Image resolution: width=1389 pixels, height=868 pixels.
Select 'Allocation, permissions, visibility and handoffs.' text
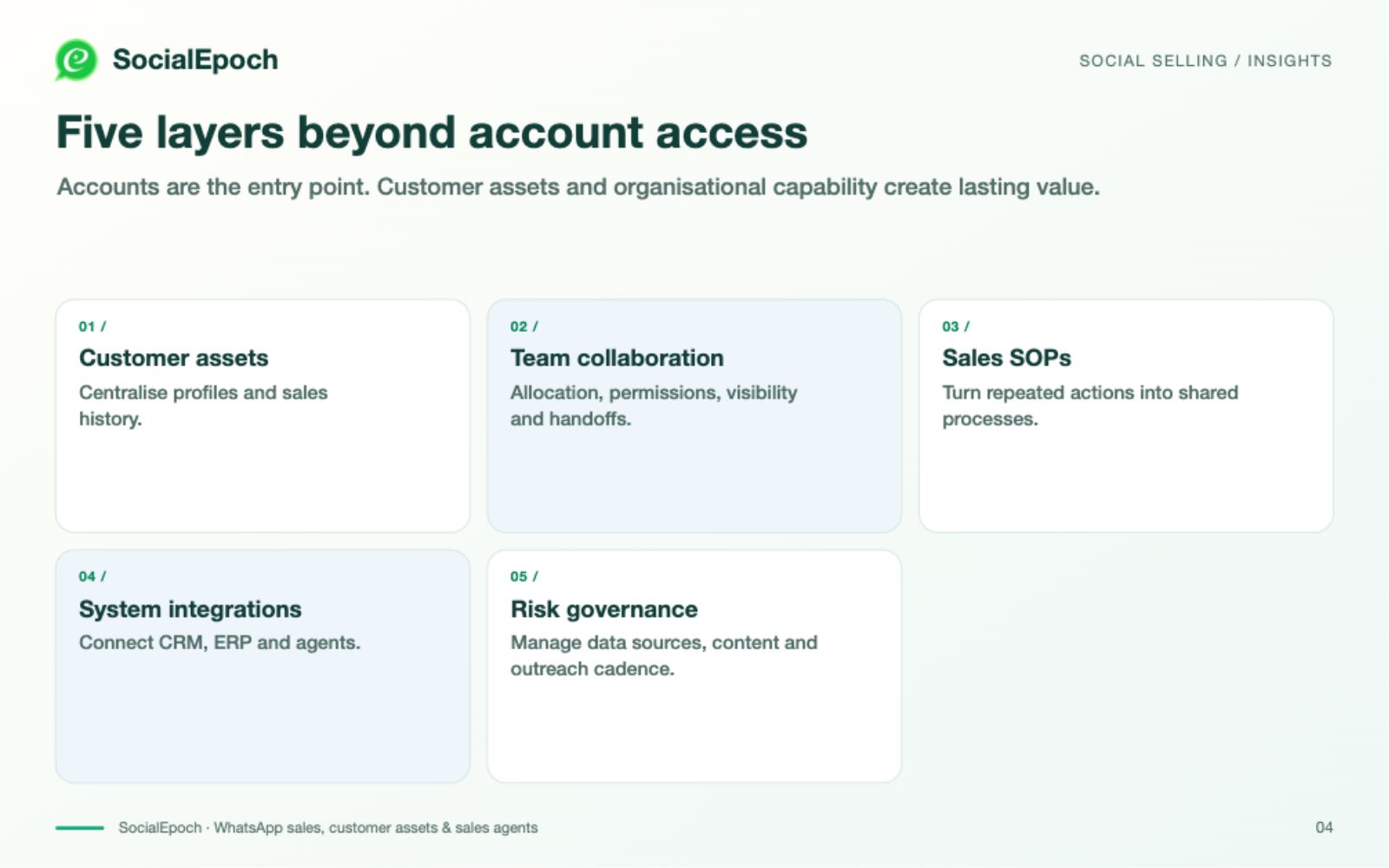[654, 405]
